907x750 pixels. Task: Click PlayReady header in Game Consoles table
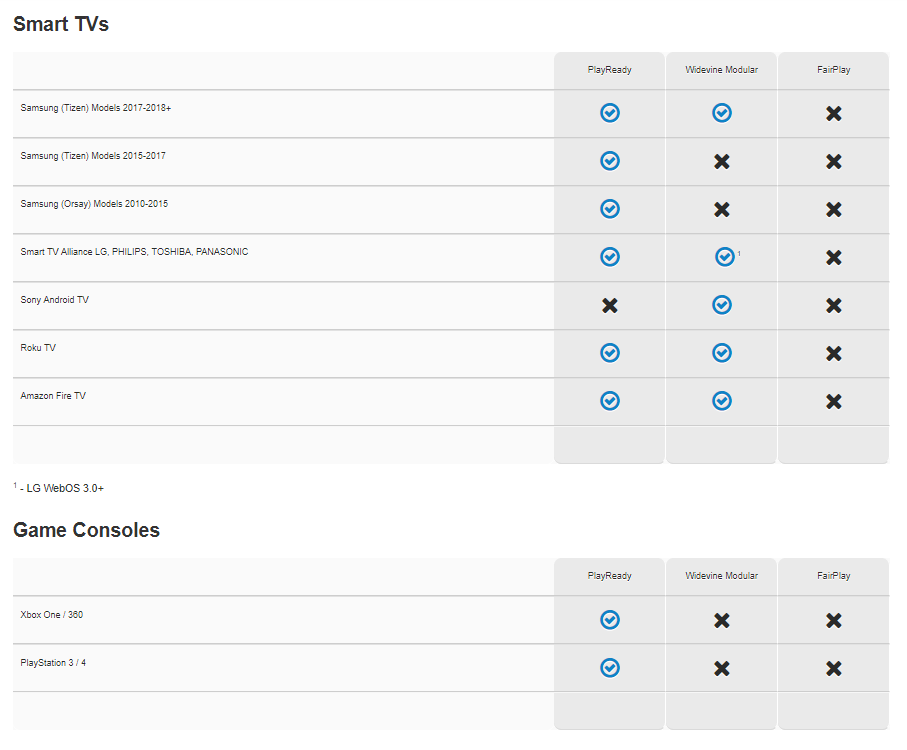coord(610,576)
